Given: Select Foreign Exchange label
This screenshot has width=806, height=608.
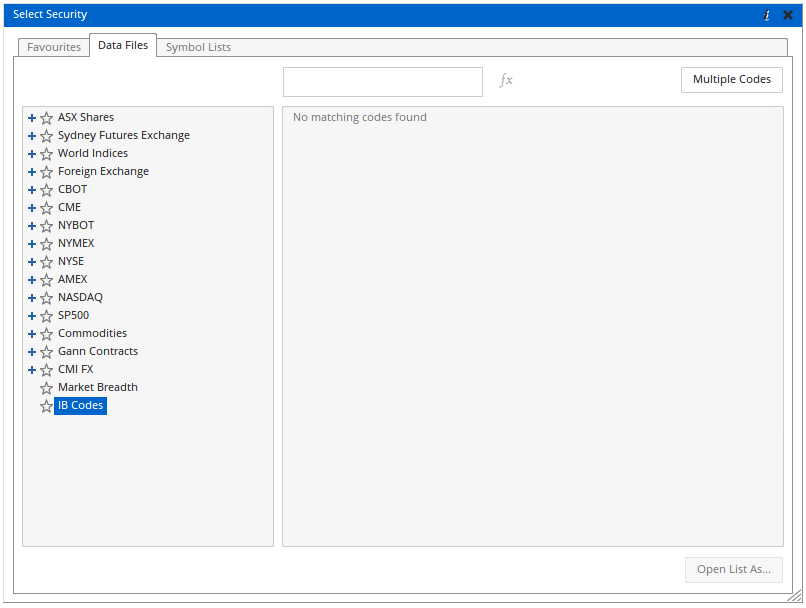Looking at the screenshot, I should 103,171.
